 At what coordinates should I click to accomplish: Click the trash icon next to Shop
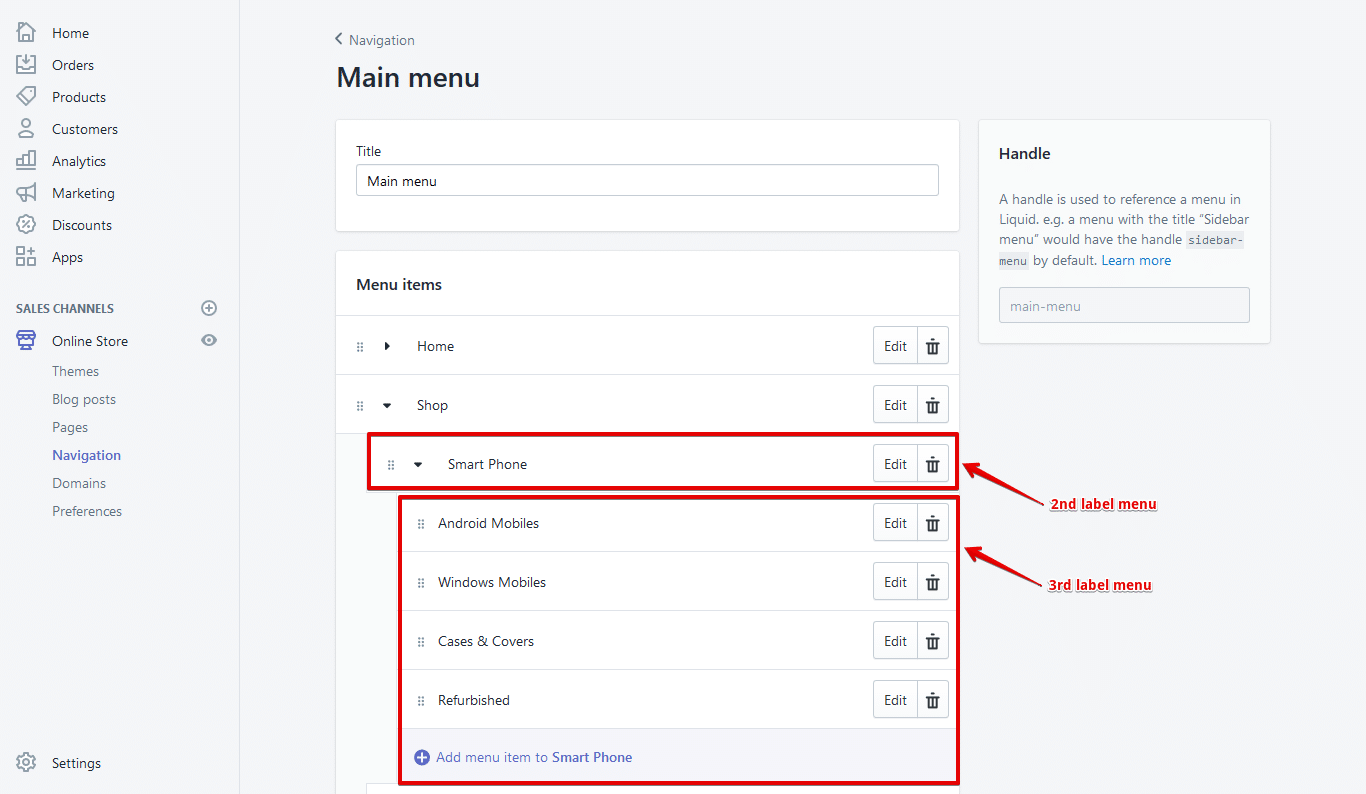click(932, 404)
